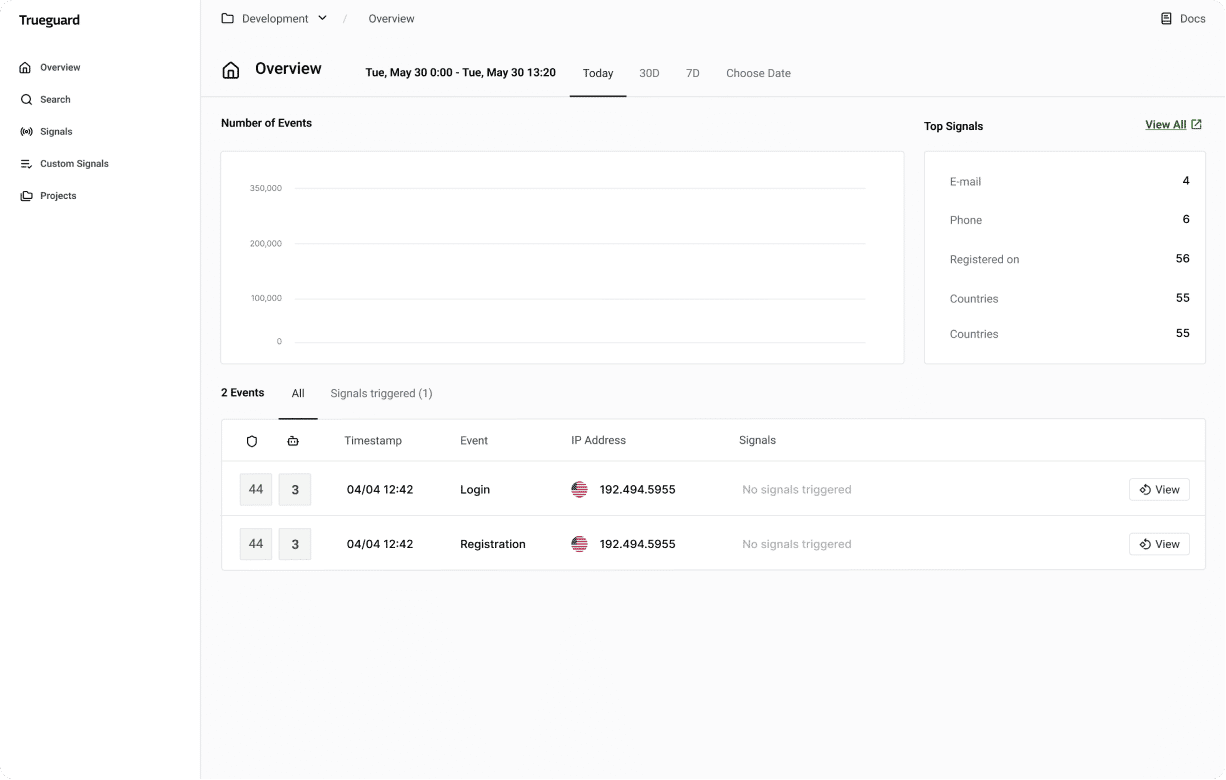Click the View All link in Top Signals
Image resolution: width=1226 pixels, height=780 pixels.
click(1166, 124)
